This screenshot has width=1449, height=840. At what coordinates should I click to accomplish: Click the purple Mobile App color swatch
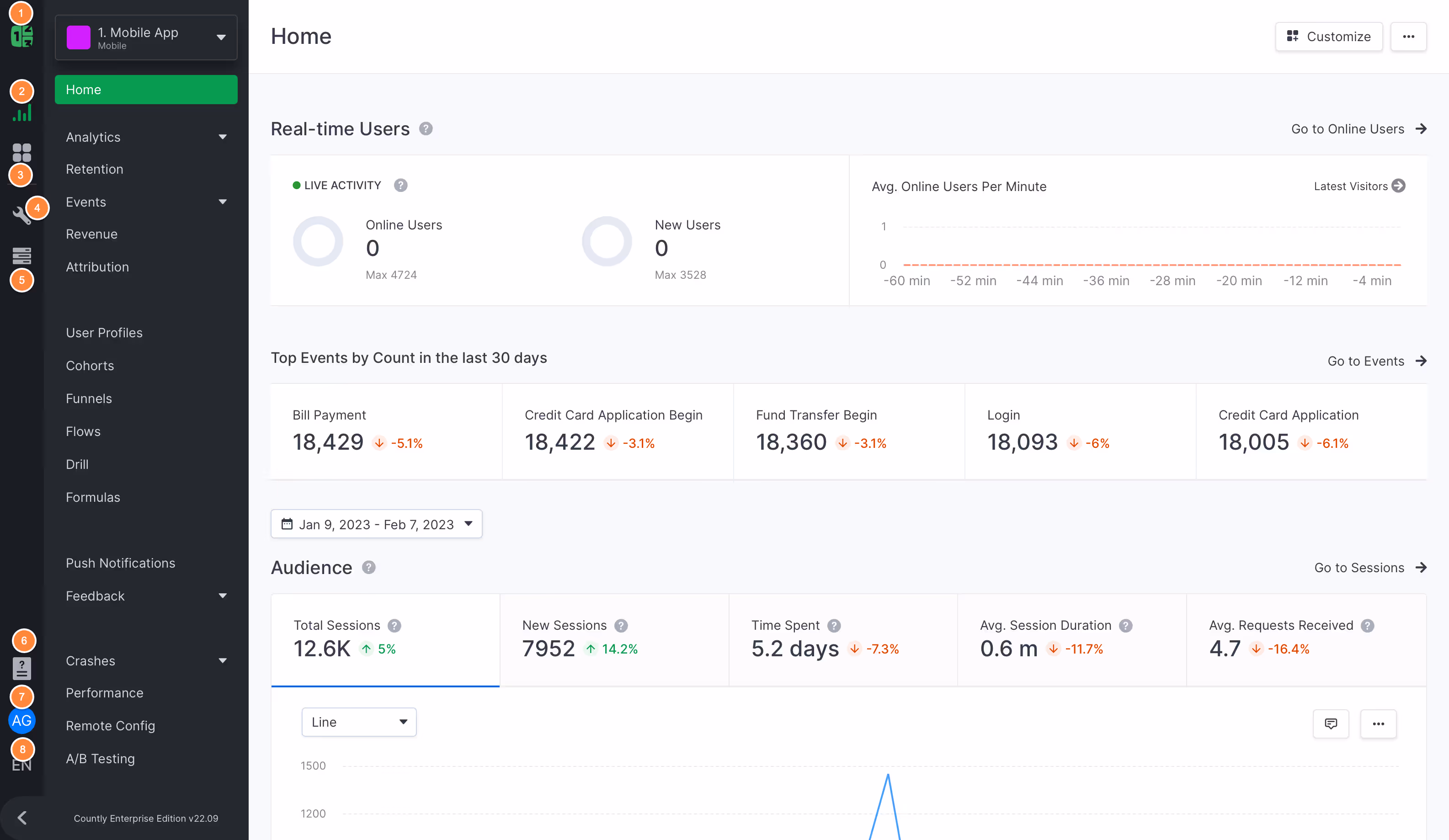click(x=78, y=37)
